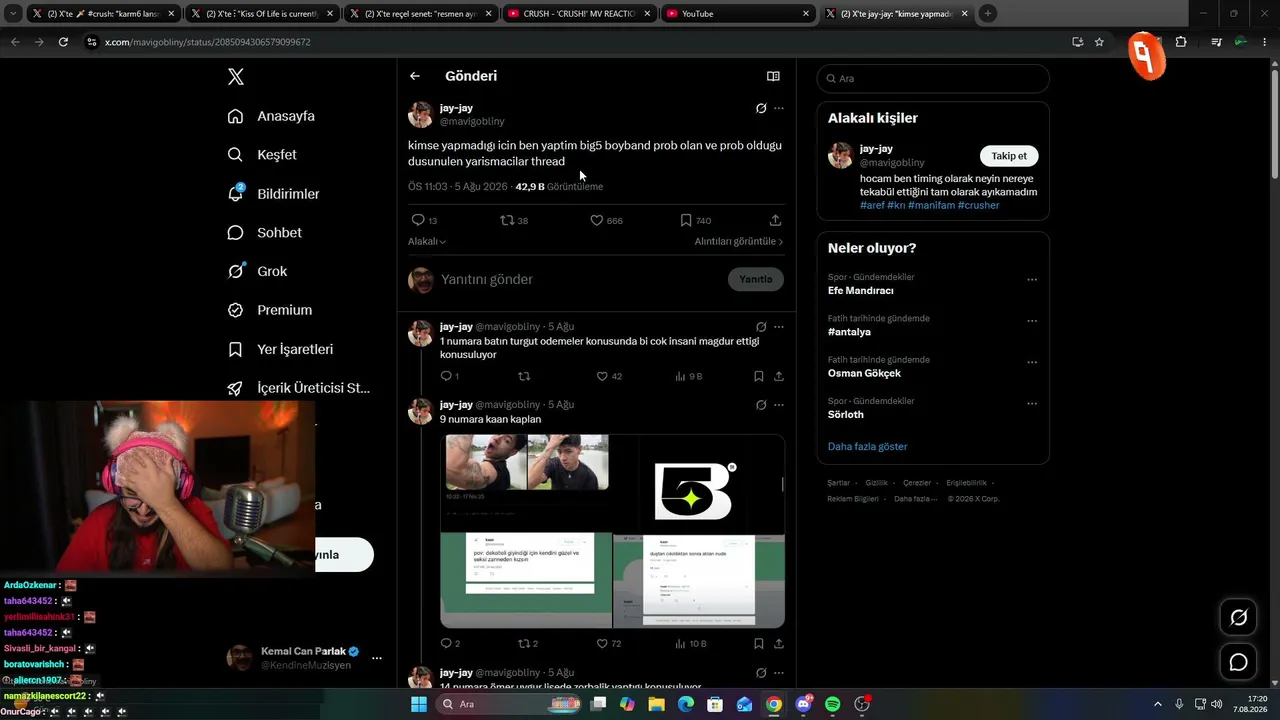Open Windows Start menu
Image resolution: width=1280 pixels, height=720 pixels.
coord(419,704)
